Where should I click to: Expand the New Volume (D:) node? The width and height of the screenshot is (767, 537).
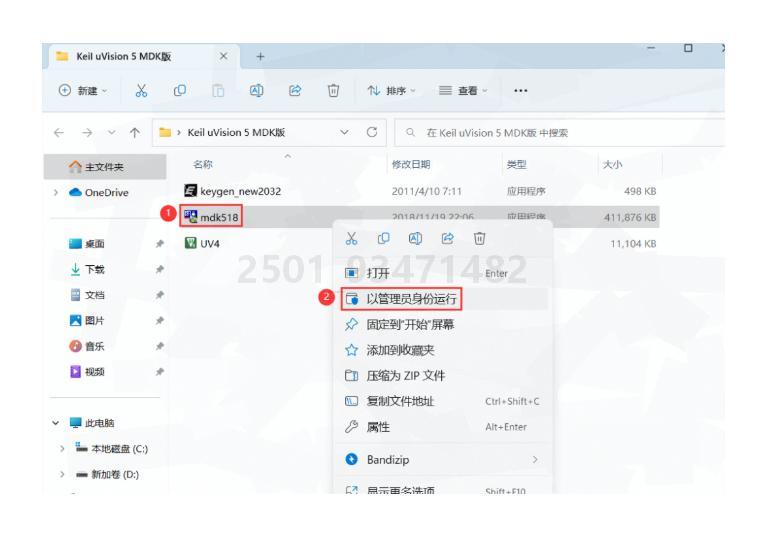(62, 474)
